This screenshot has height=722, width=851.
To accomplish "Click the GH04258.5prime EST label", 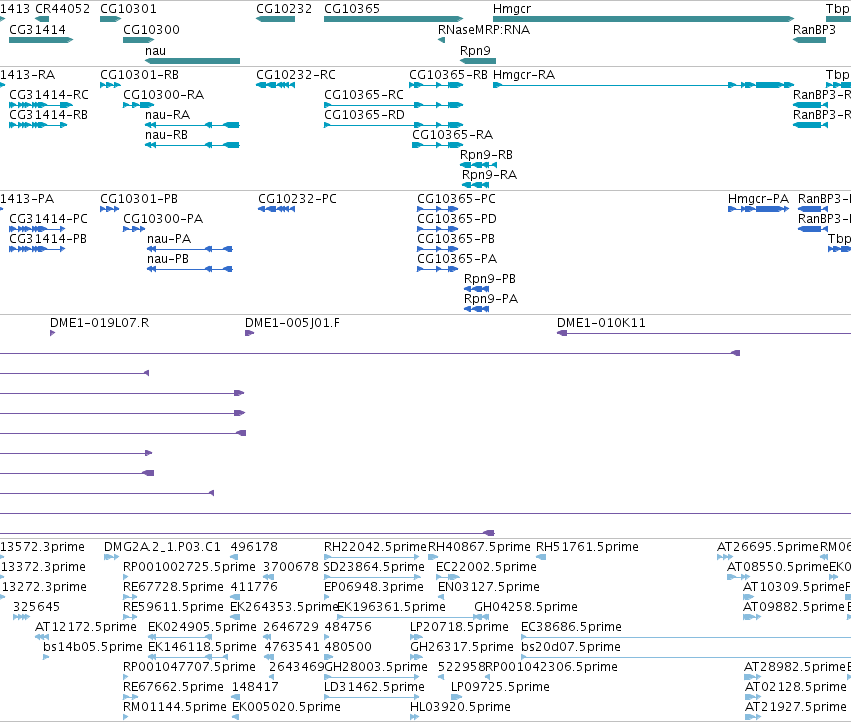I will click(x=526, y=607).
